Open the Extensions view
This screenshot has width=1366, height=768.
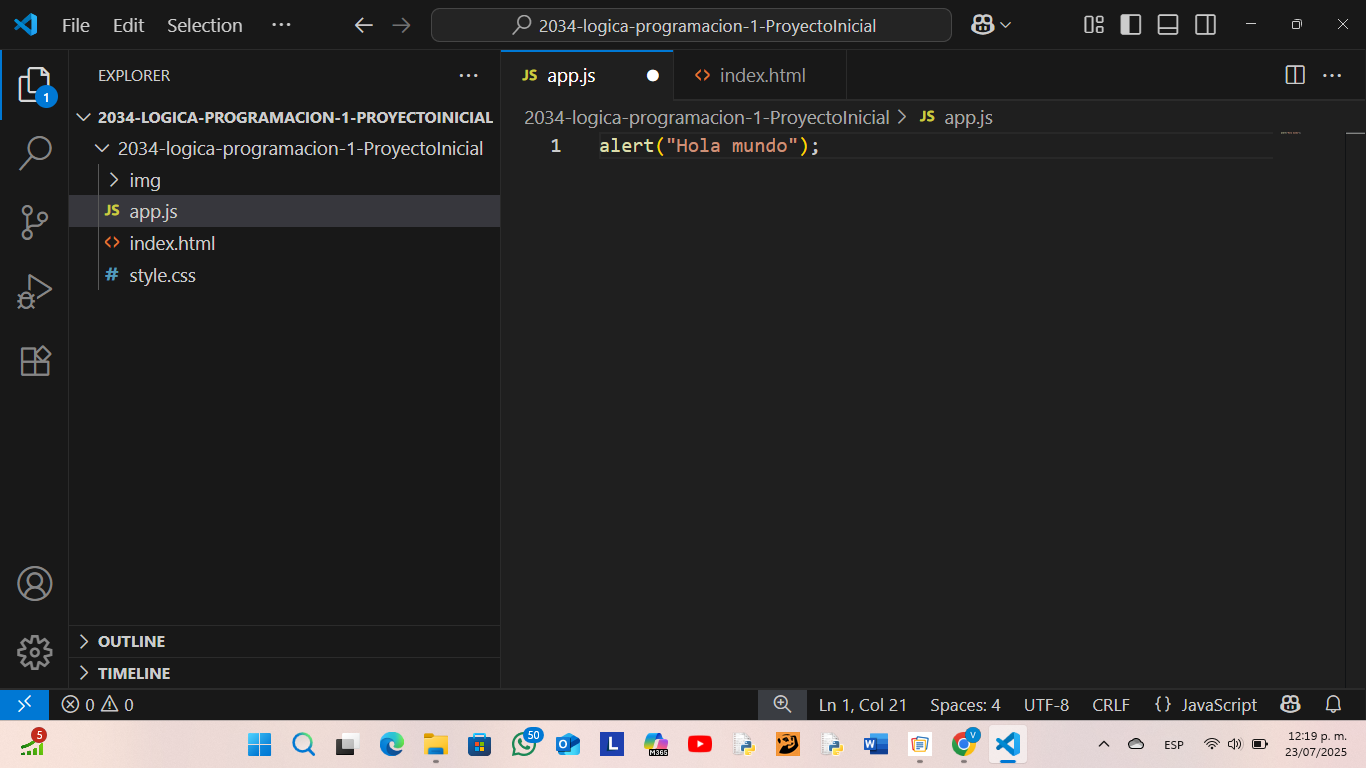click(x=34, y=360)
